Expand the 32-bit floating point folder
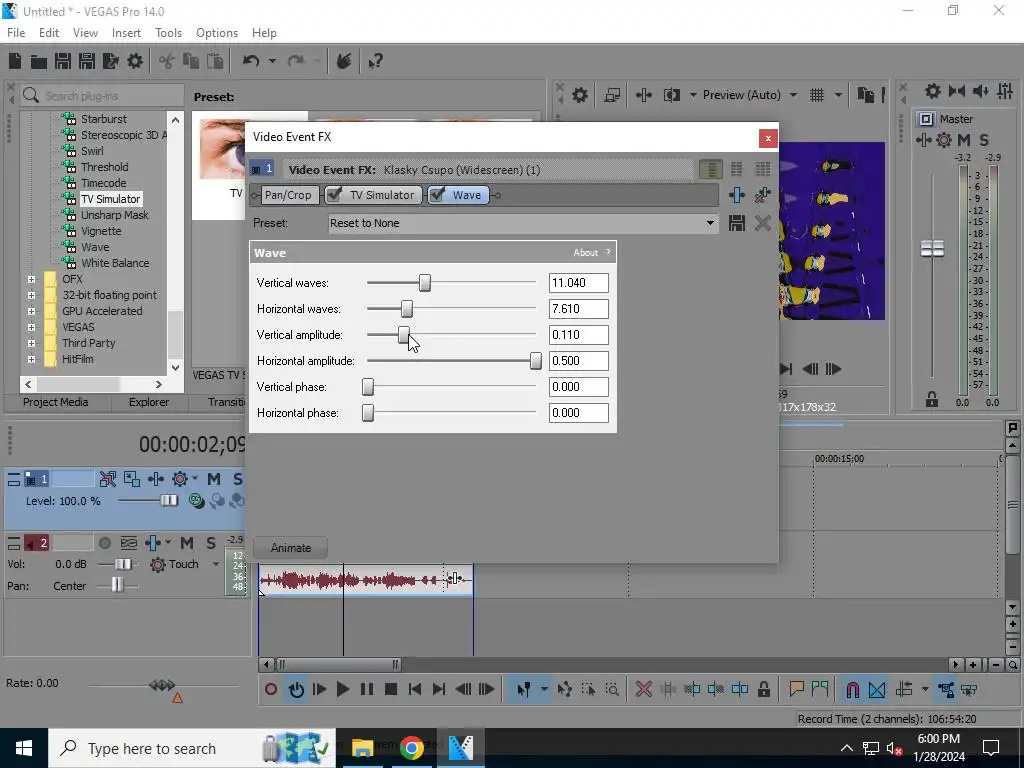 tap(31, 295)
